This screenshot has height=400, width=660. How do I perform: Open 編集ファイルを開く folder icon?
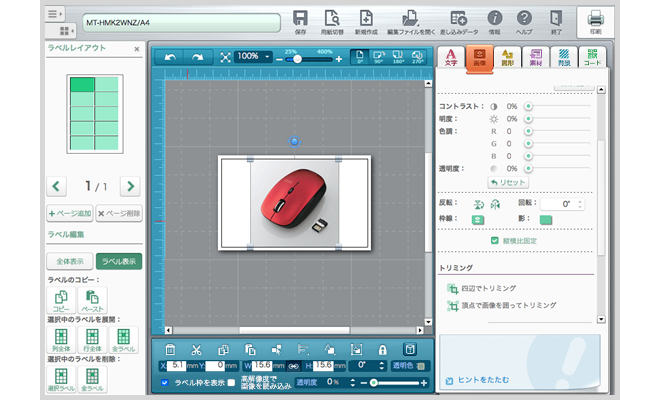click(411, 22)
